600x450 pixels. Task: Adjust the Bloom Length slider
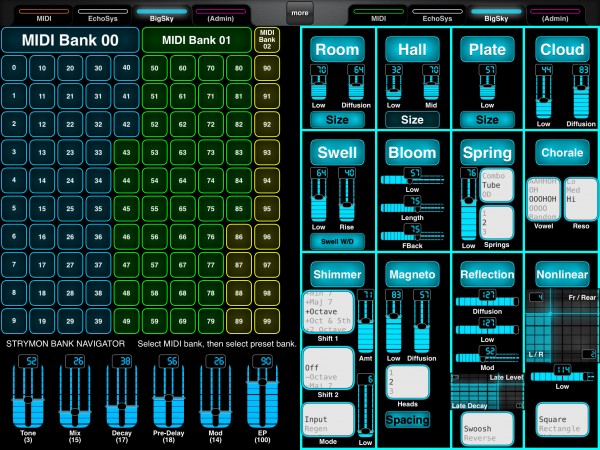(x=412, y=208)
